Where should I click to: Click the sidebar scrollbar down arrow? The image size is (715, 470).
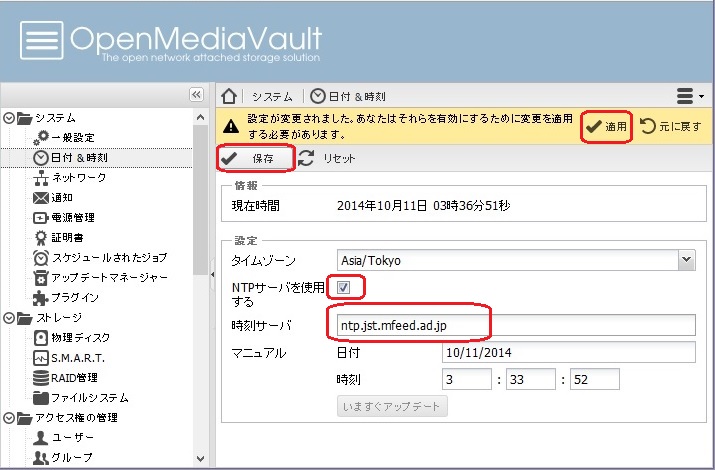point(200,459)
